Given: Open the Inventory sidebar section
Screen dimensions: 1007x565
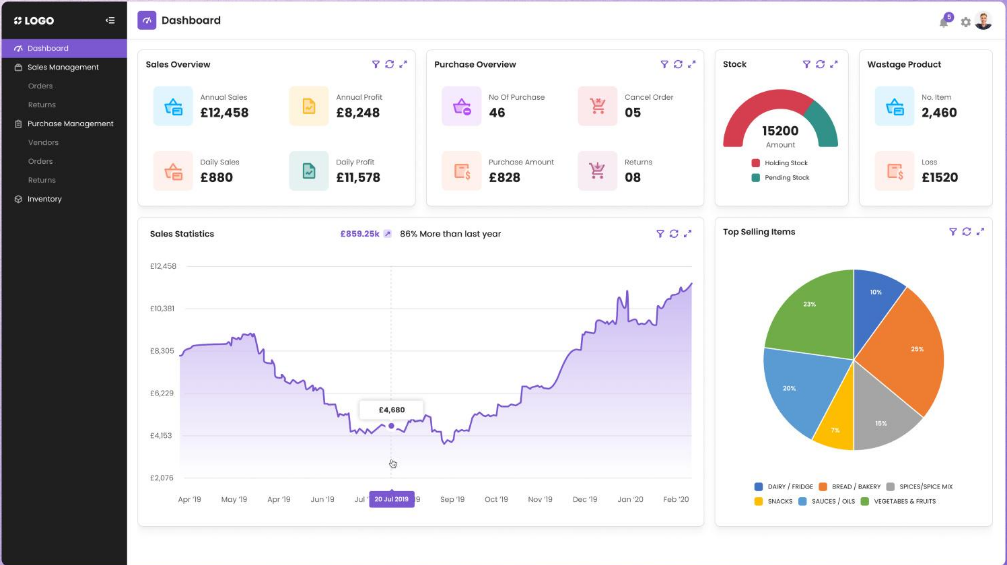Looking at the screenshot, I should [43, 199].
